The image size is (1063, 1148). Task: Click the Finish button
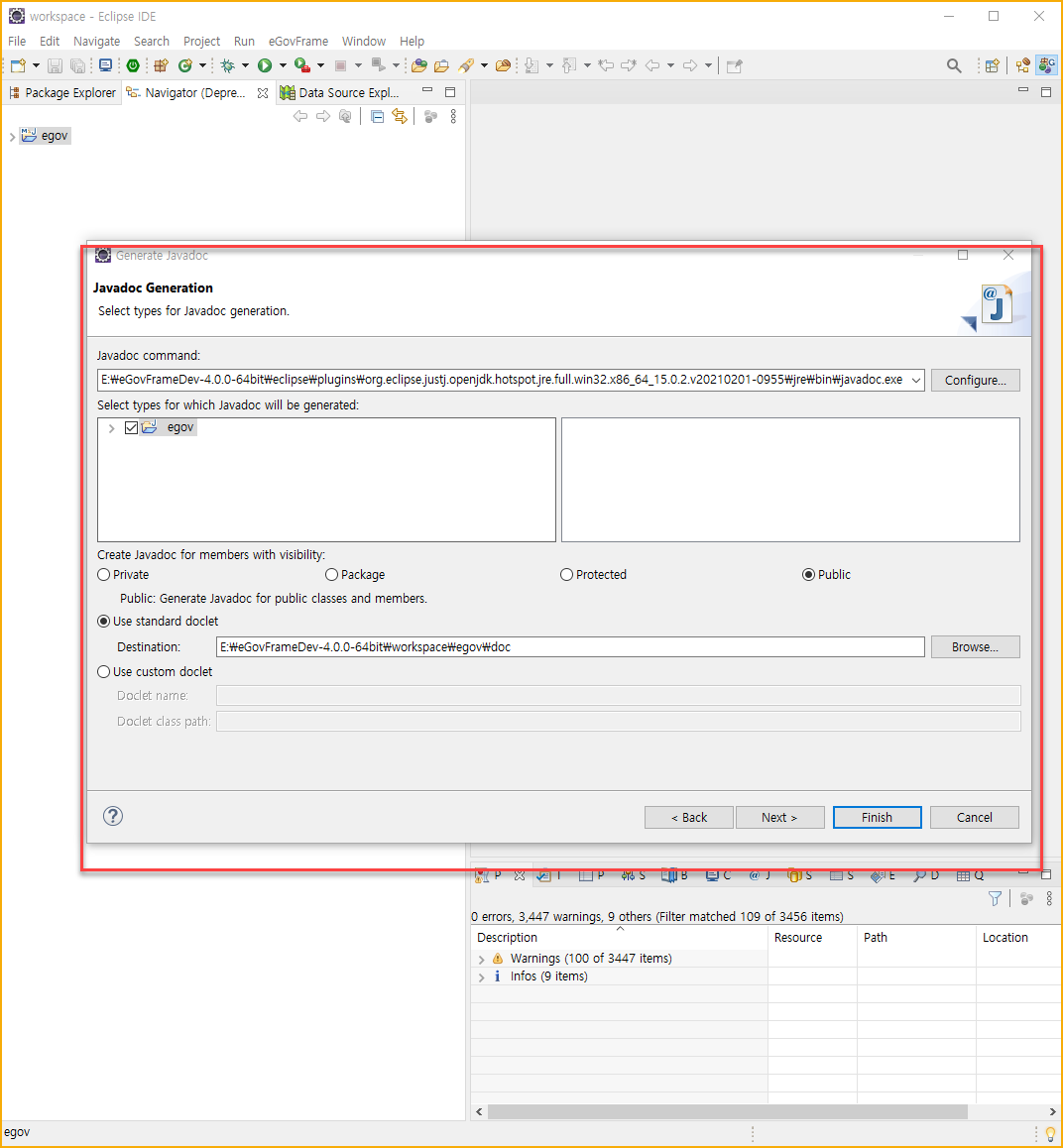[x=877, y=817]
